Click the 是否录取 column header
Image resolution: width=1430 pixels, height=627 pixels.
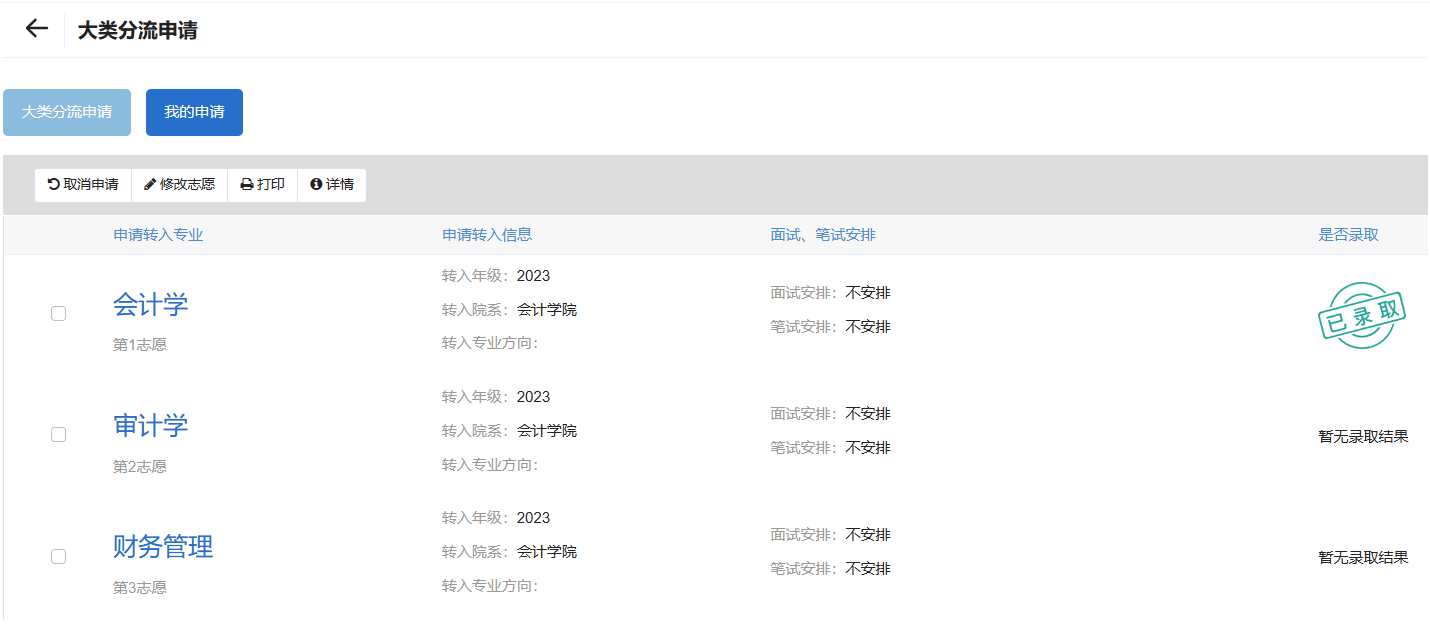coord(1348,235)
